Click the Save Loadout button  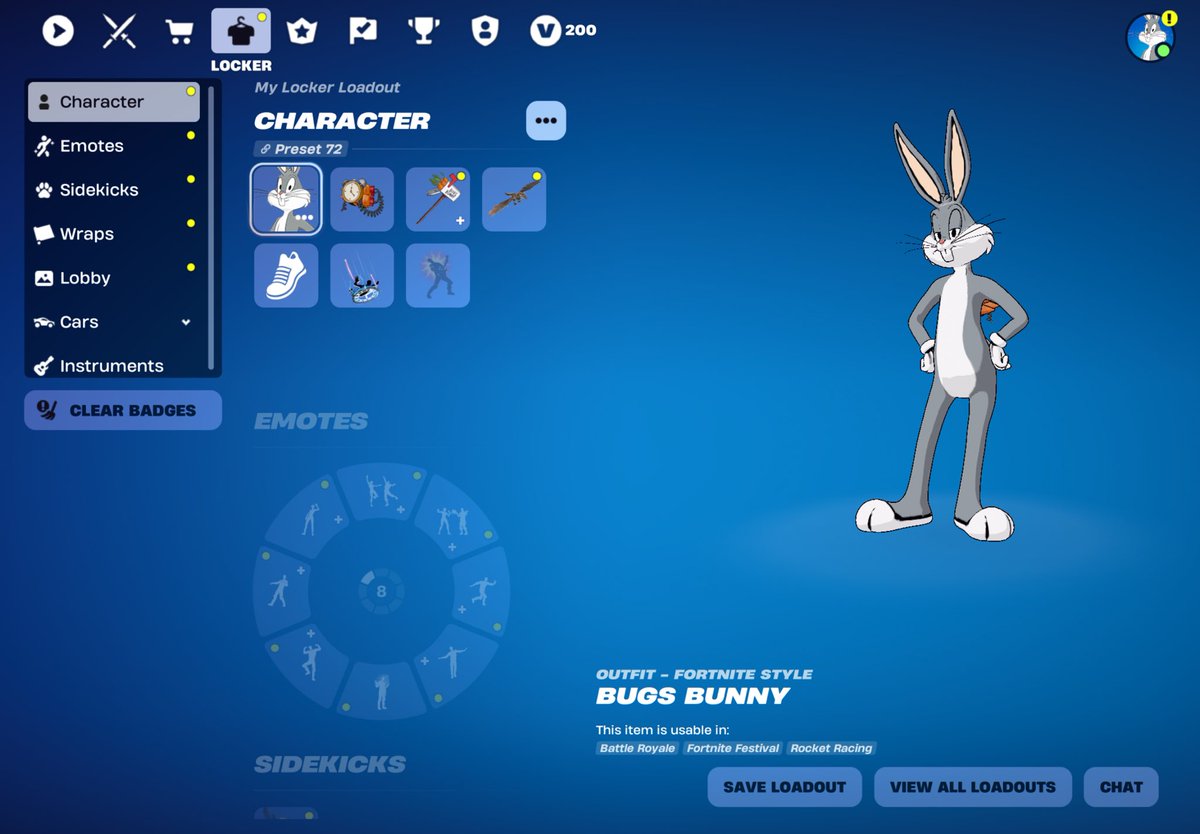click(x=785, y=787)
